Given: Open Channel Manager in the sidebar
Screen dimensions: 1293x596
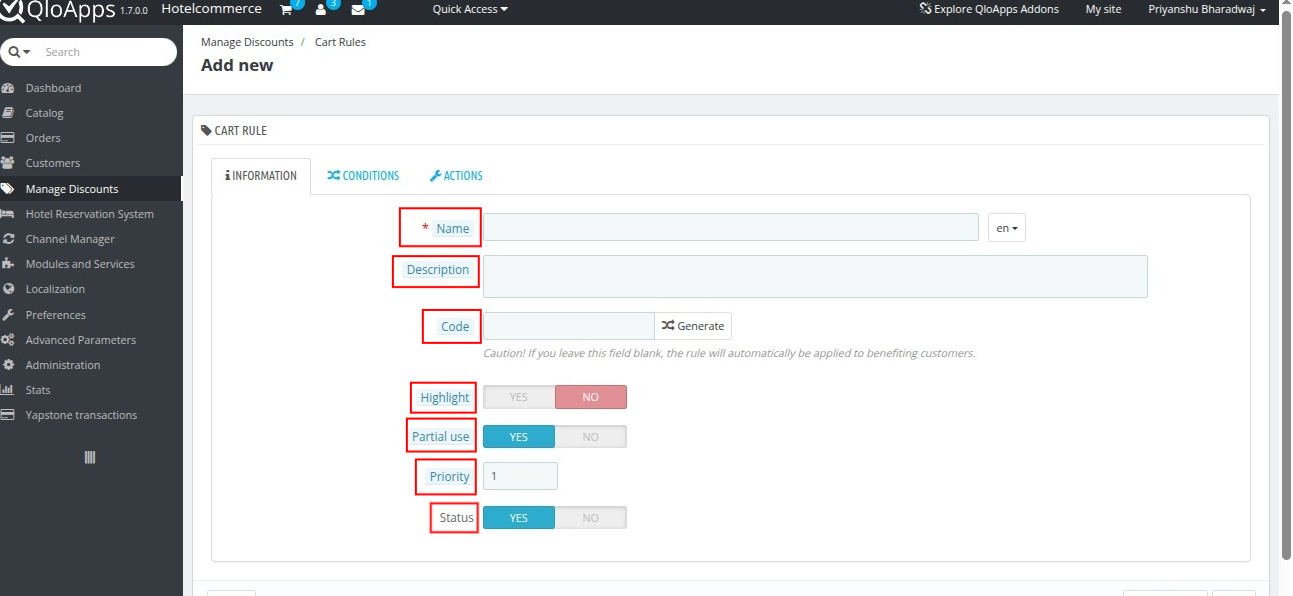Looking at the screenshot, I should click(x=70, y=239).
